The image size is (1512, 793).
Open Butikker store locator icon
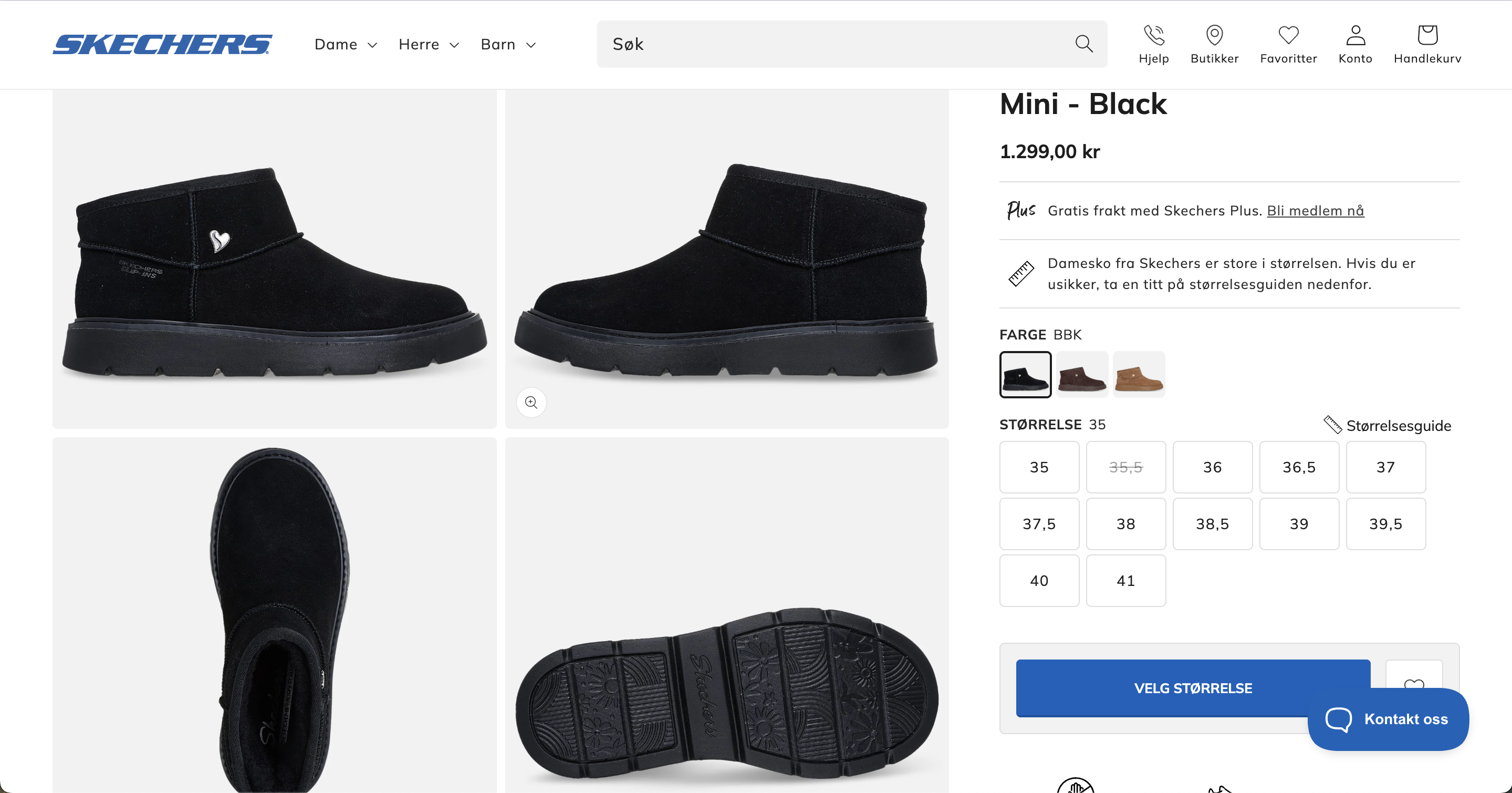(1214, 36)
